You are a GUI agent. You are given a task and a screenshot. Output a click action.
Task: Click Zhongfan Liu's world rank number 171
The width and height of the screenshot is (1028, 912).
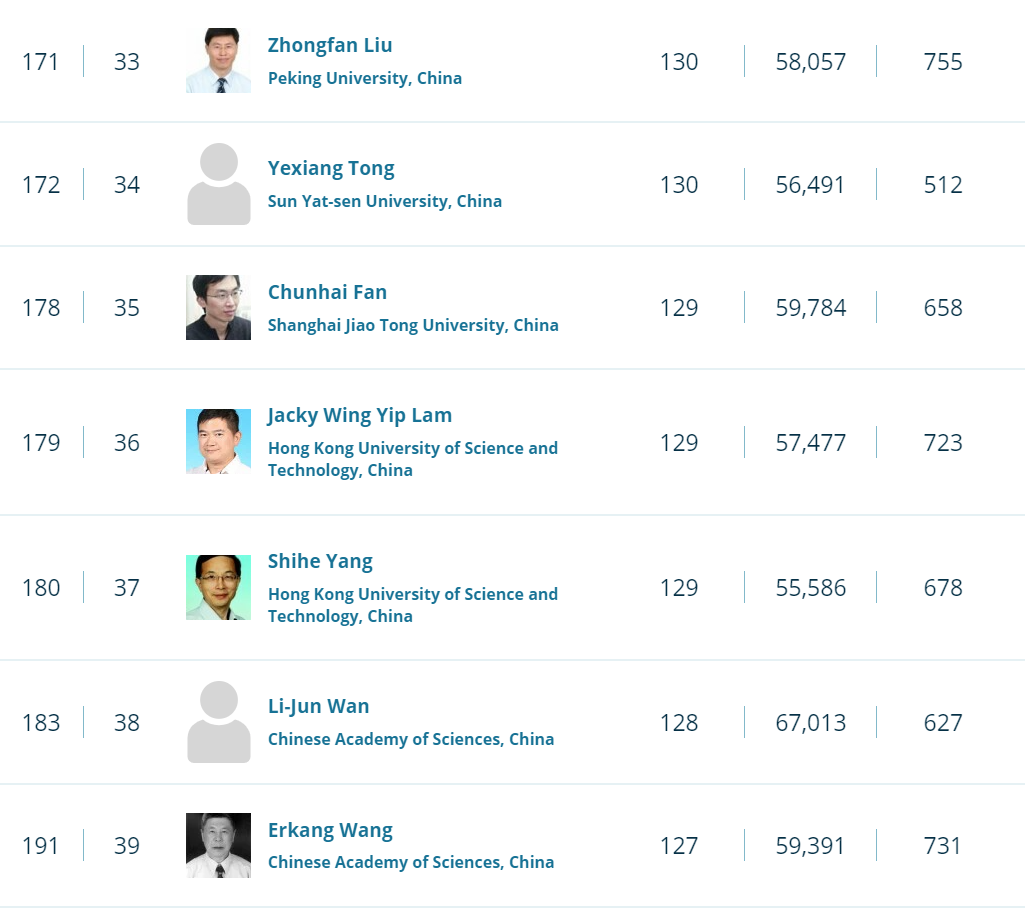[x=41, y=62]
